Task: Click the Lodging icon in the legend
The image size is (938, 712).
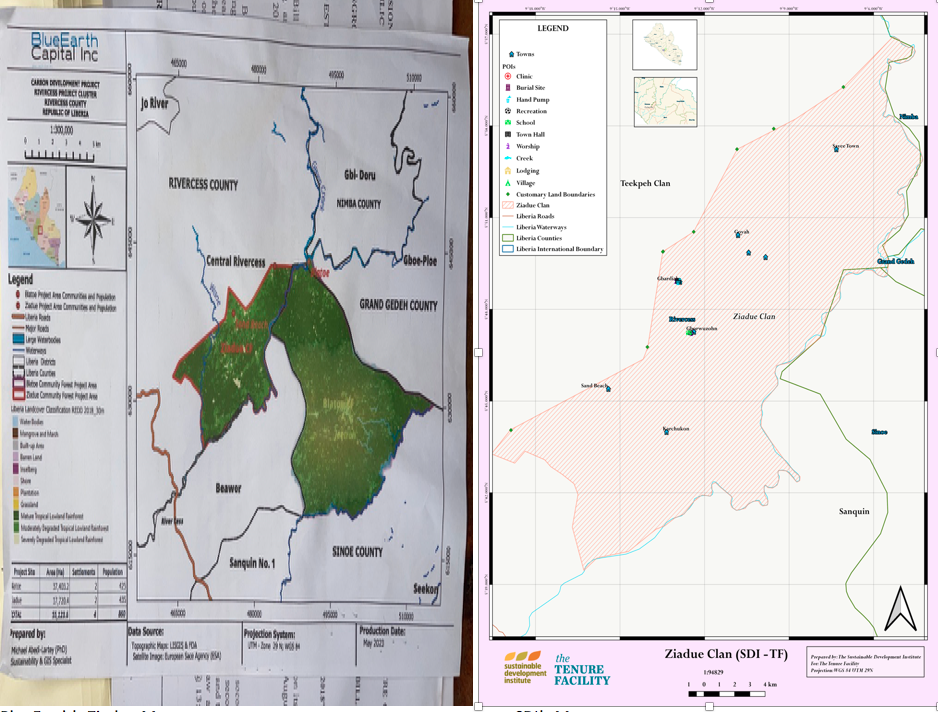Action: click(x=508, y=171)
